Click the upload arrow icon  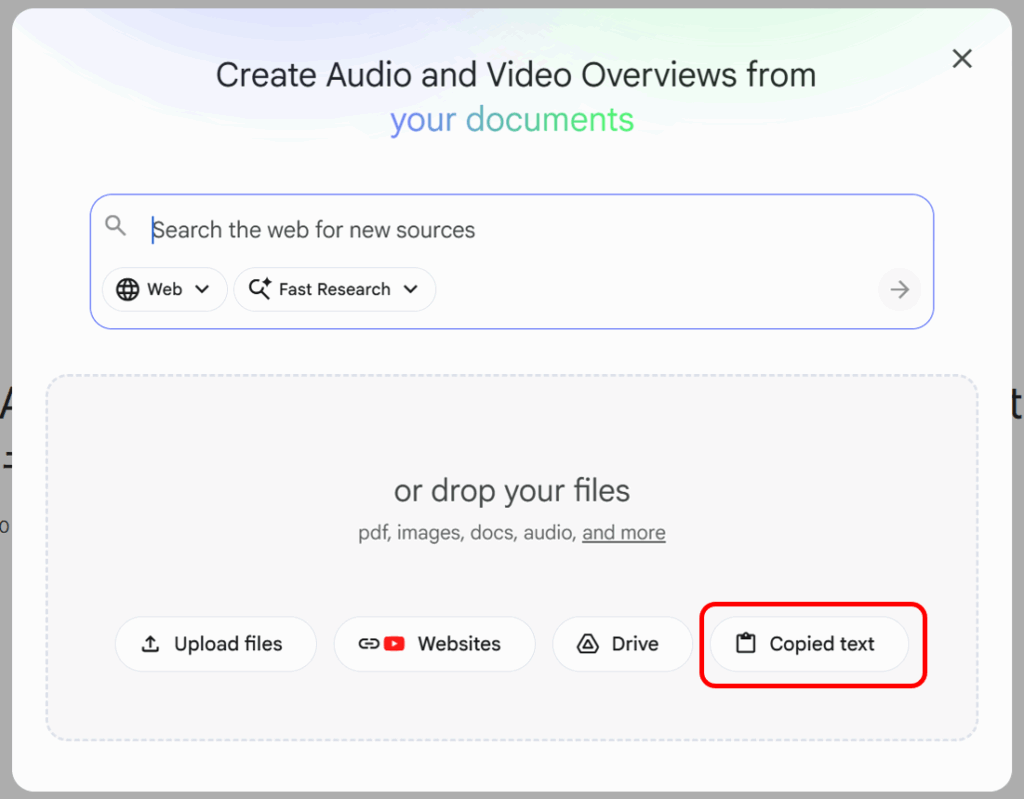(151, 644)
